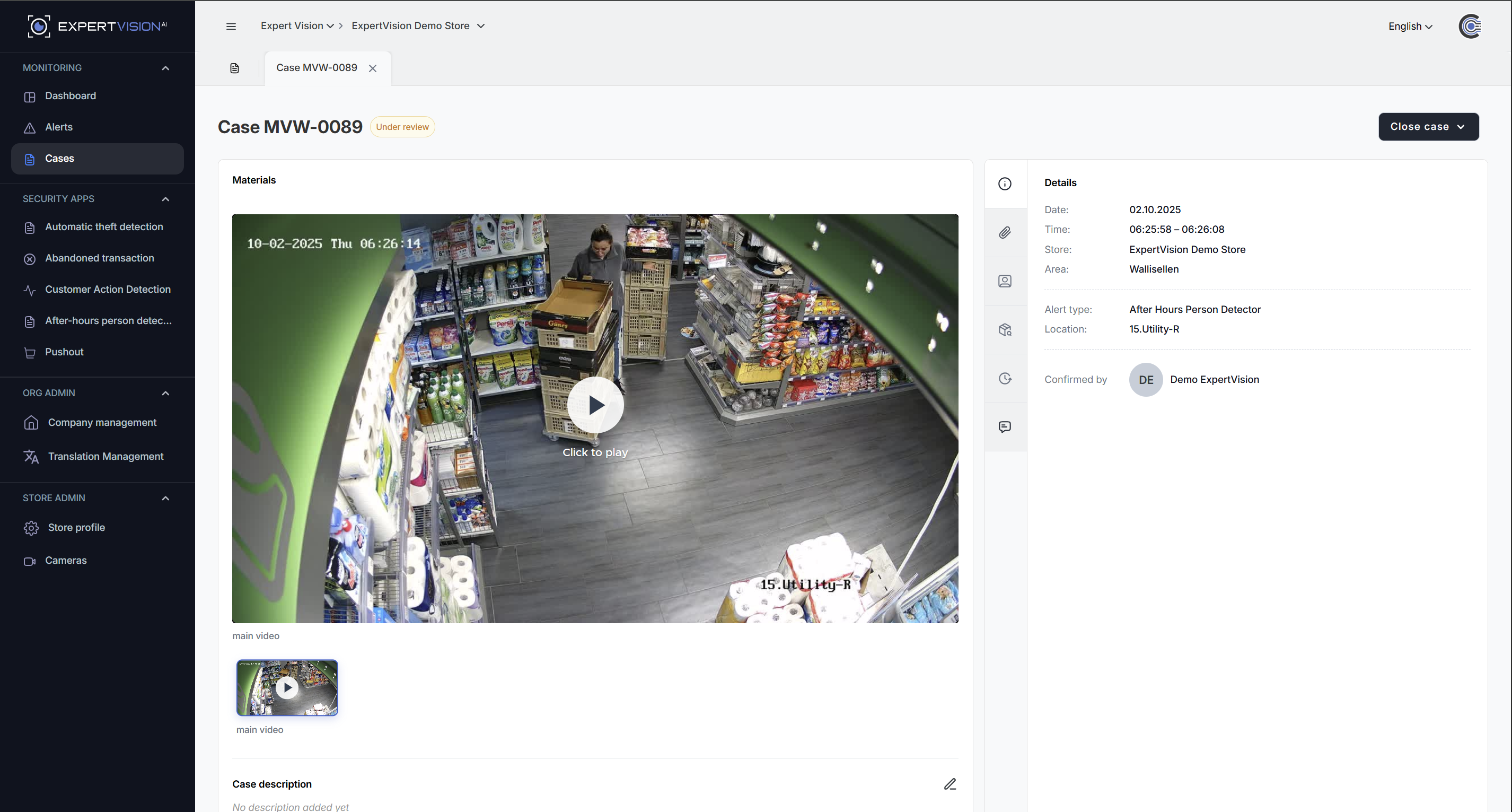Image resolution: width=1512 pixels, height=812 pixels.
Task: Click the info details panel icon
Action: pos(1005,184)
